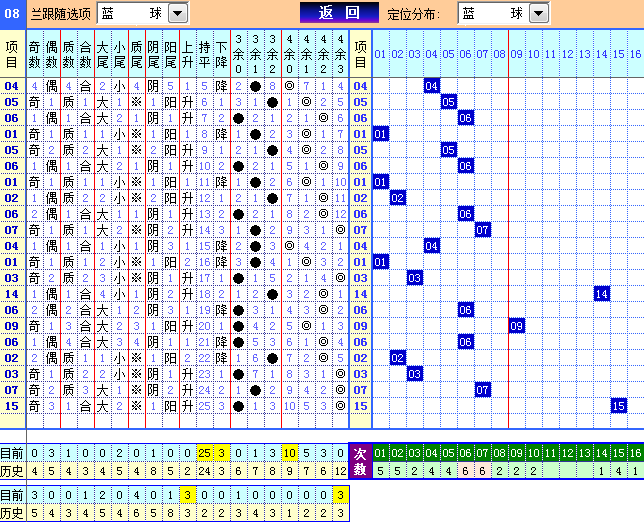Select the 下降 column header

(x=221, y=54)
